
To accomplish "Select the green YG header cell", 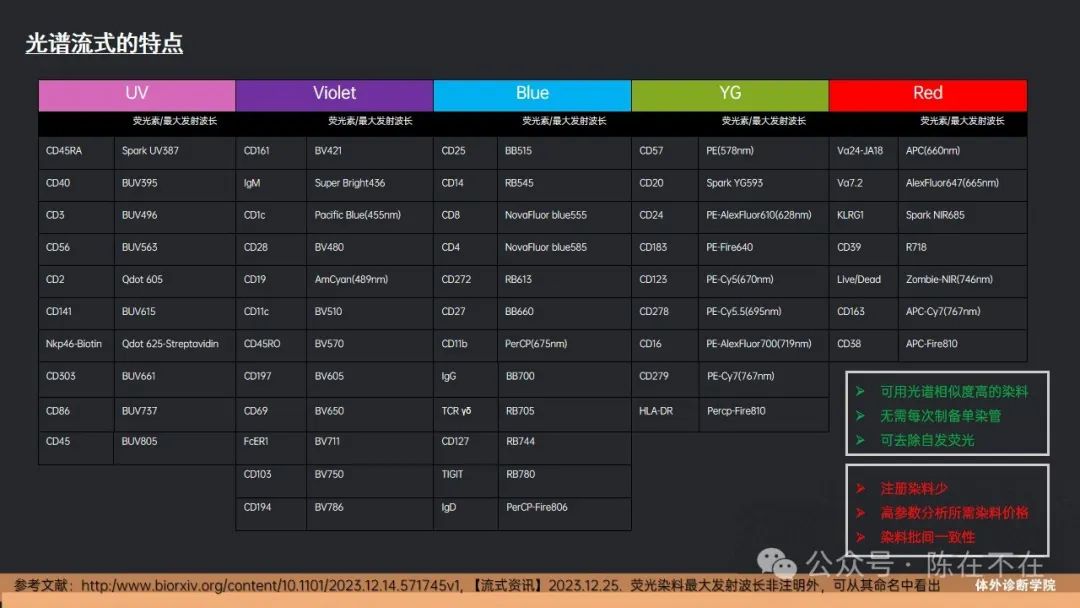I will pyautogui.click(x=730, y=94).
